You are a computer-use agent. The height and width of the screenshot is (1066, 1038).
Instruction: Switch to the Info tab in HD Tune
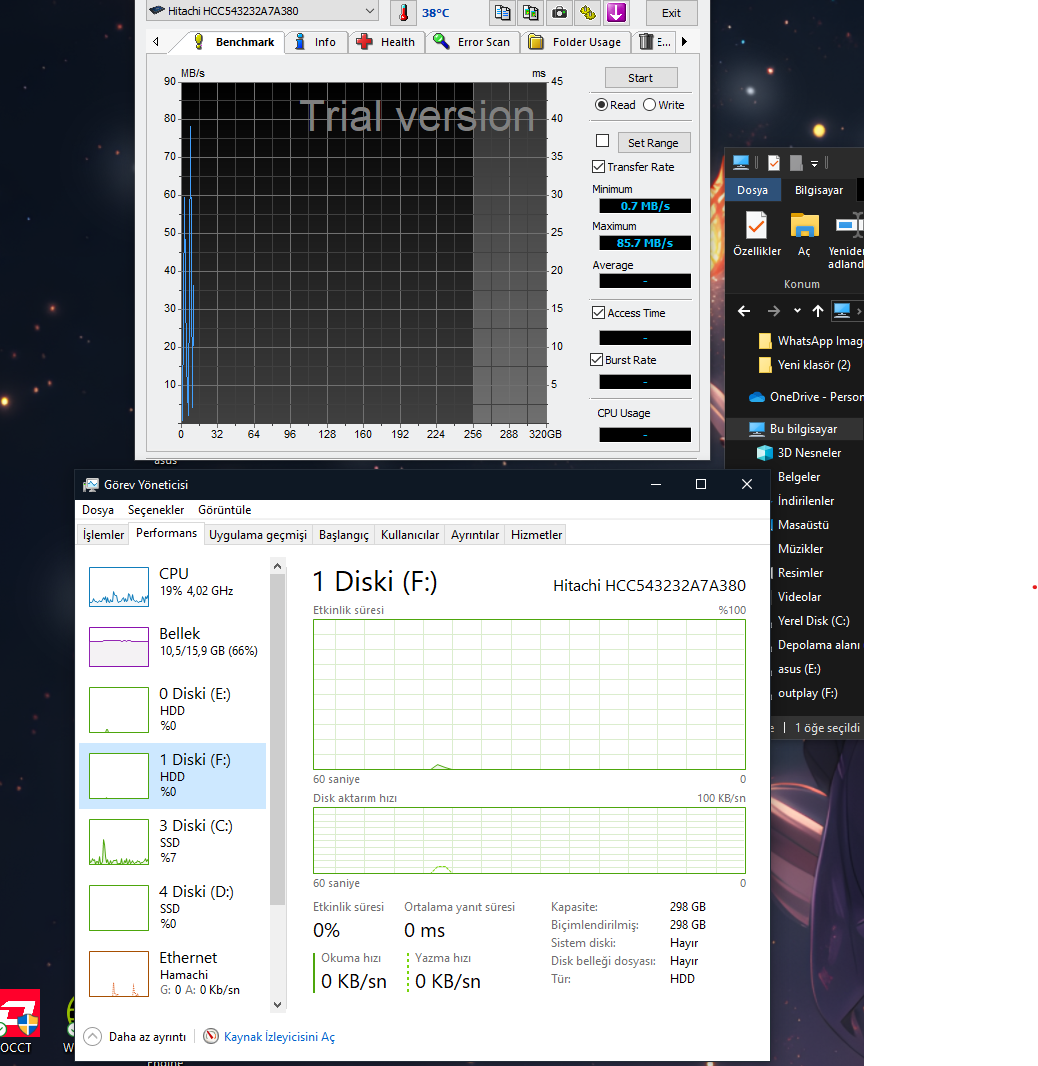316,42
